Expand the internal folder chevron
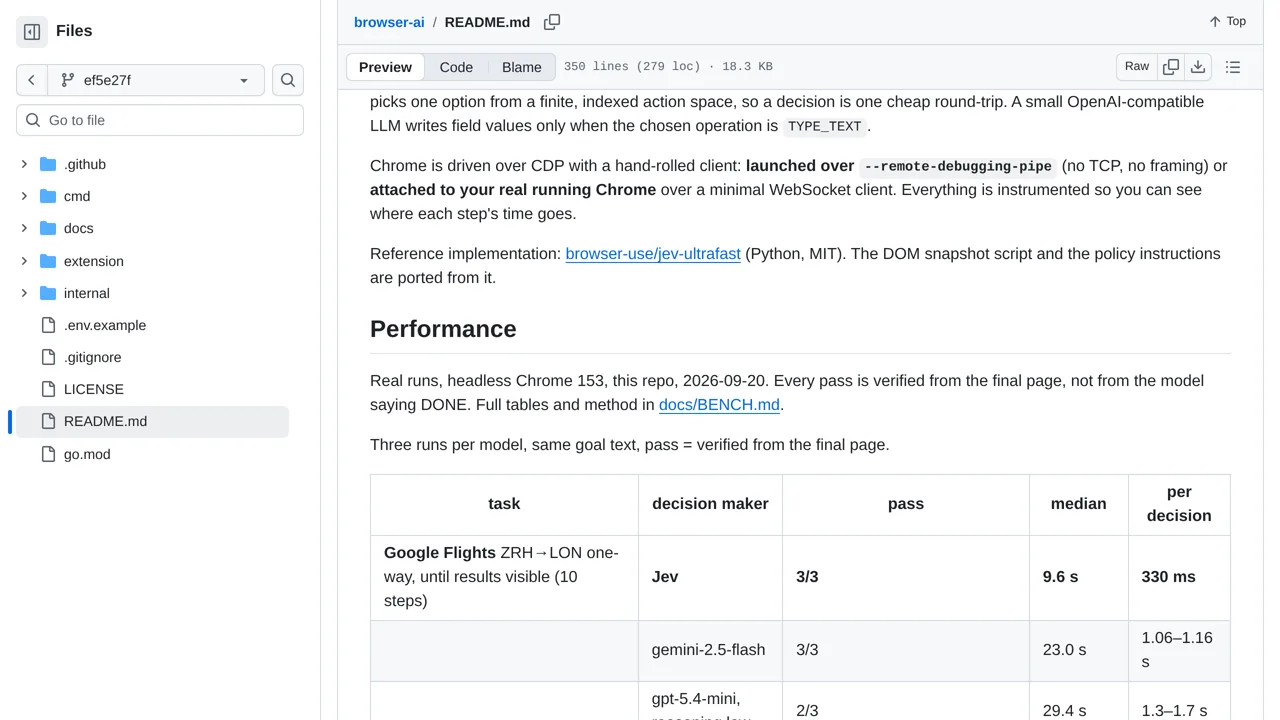 tap(24, 293)
